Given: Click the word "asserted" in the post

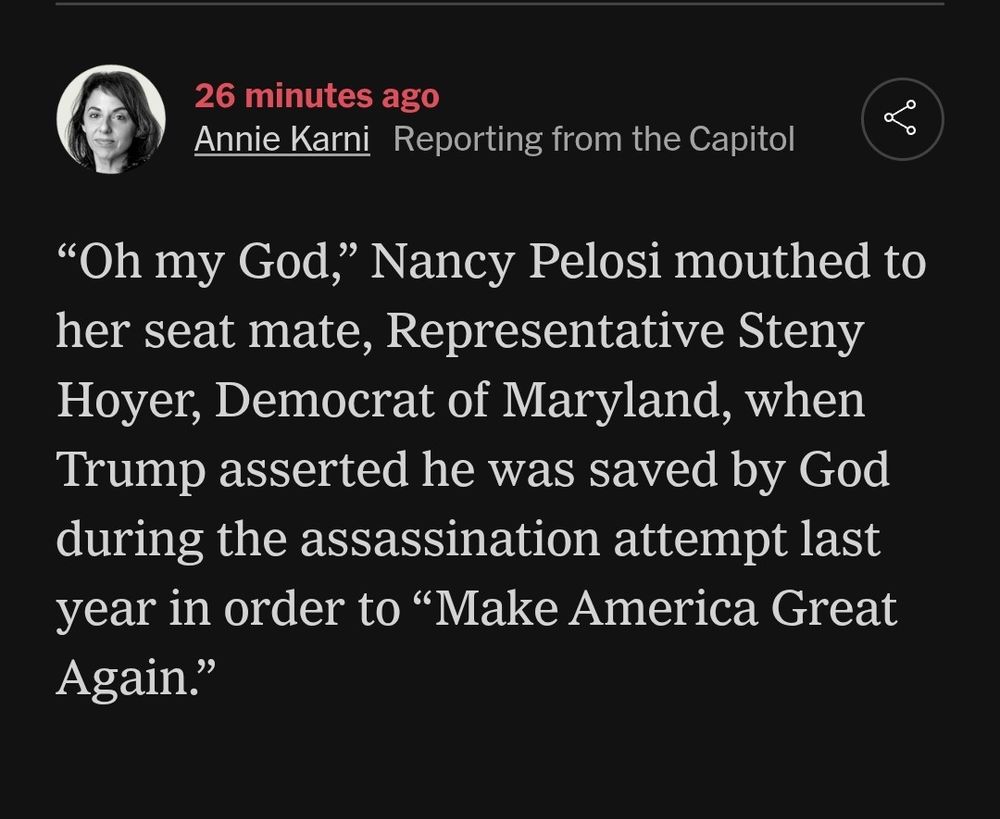Looking at the screenshot, I should point(313,469).
